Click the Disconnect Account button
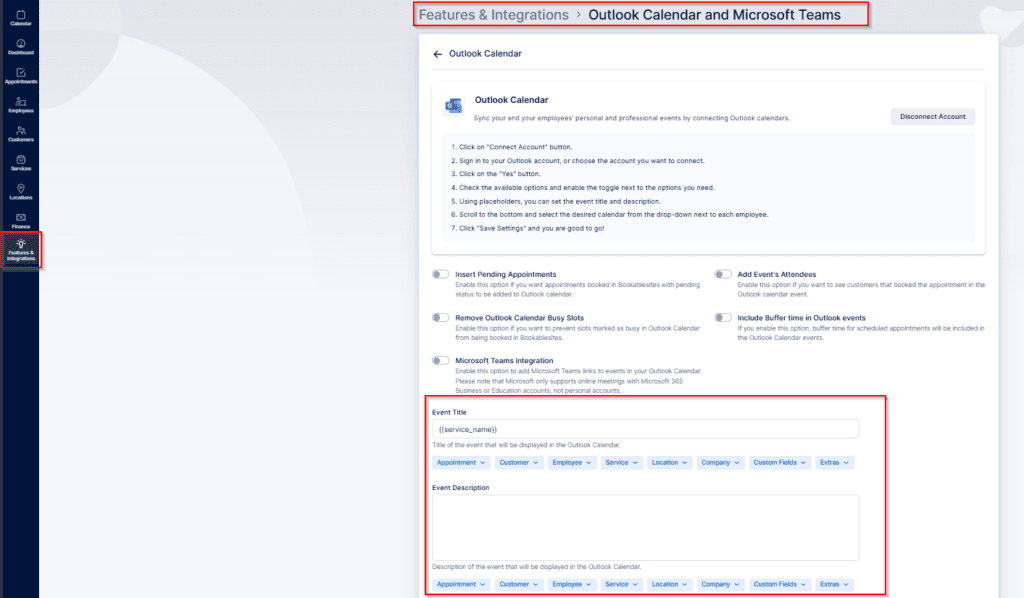Image resolution: width=1024 pixels, height=598 pixels. click(933, 116)
